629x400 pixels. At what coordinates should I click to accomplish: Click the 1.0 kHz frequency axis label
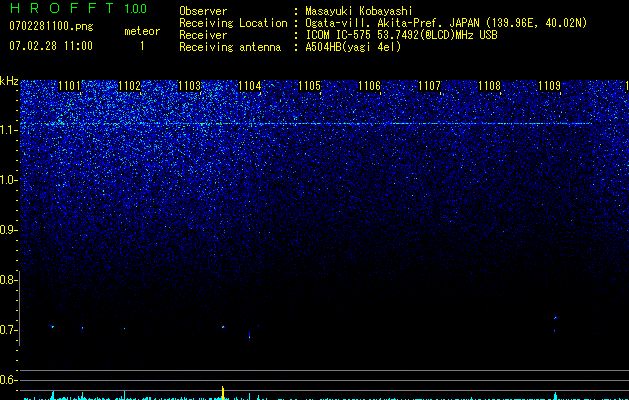(8, 180)
